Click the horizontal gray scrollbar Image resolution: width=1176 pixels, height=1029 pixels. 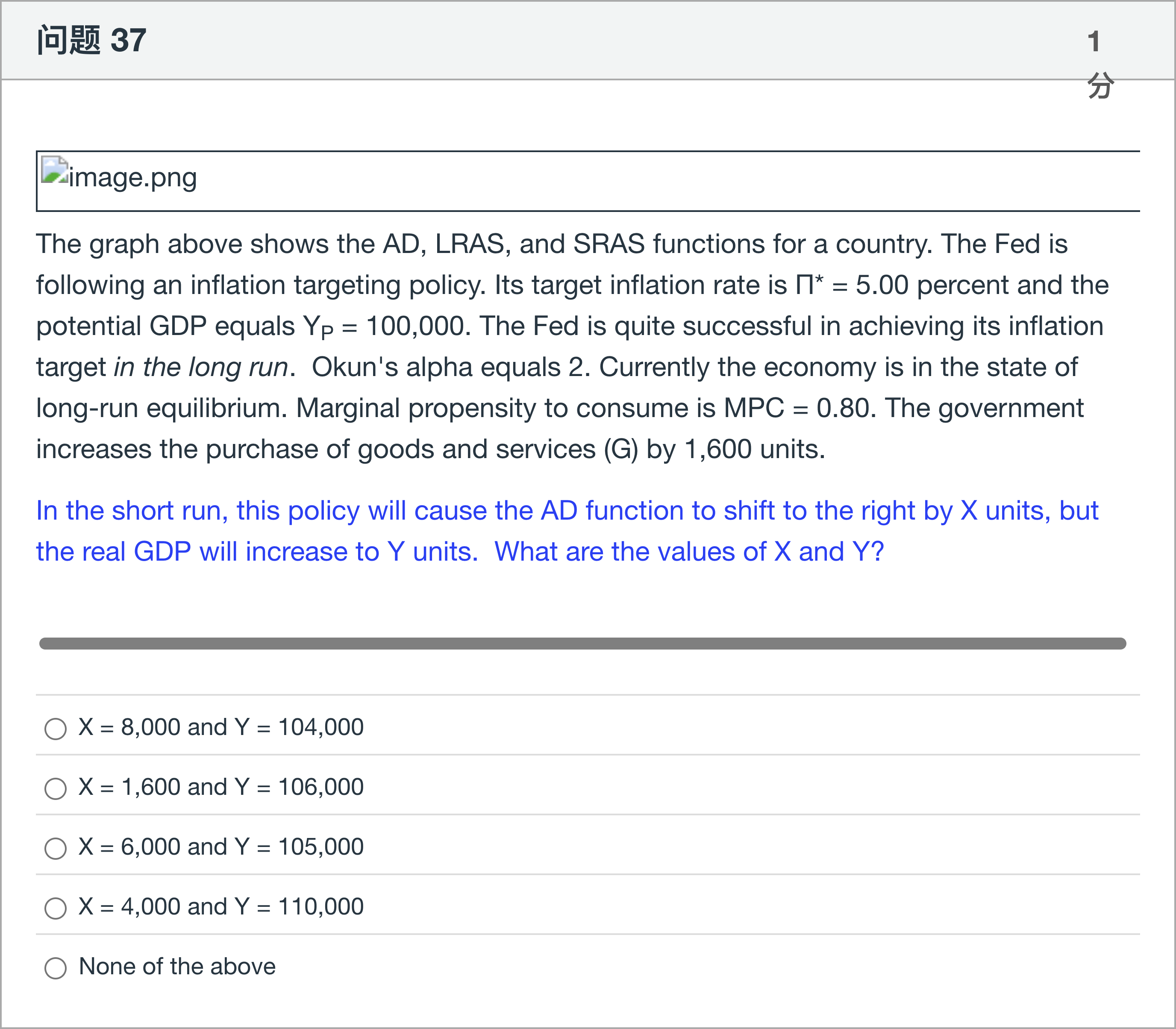(x=582, y=643)
